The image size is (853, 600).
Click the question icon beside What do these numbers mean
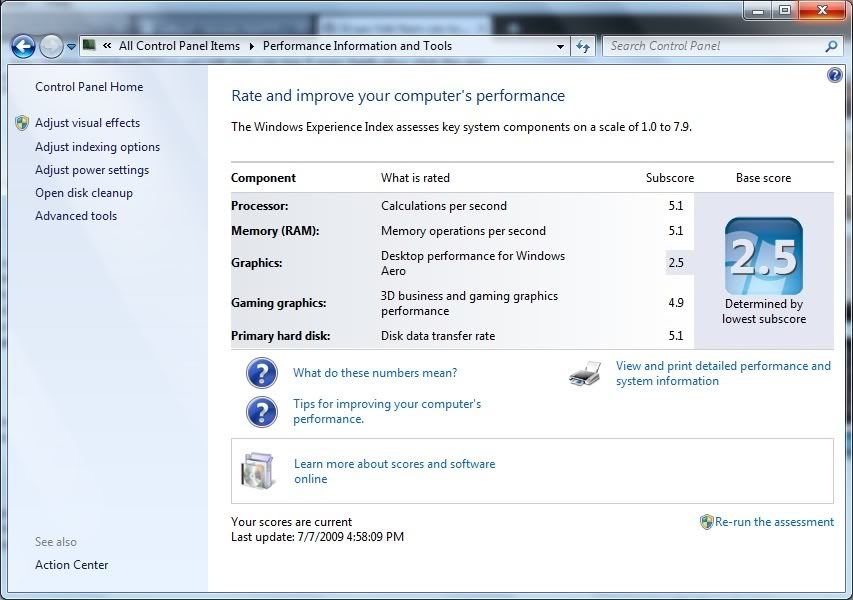(x=262, y=373)
